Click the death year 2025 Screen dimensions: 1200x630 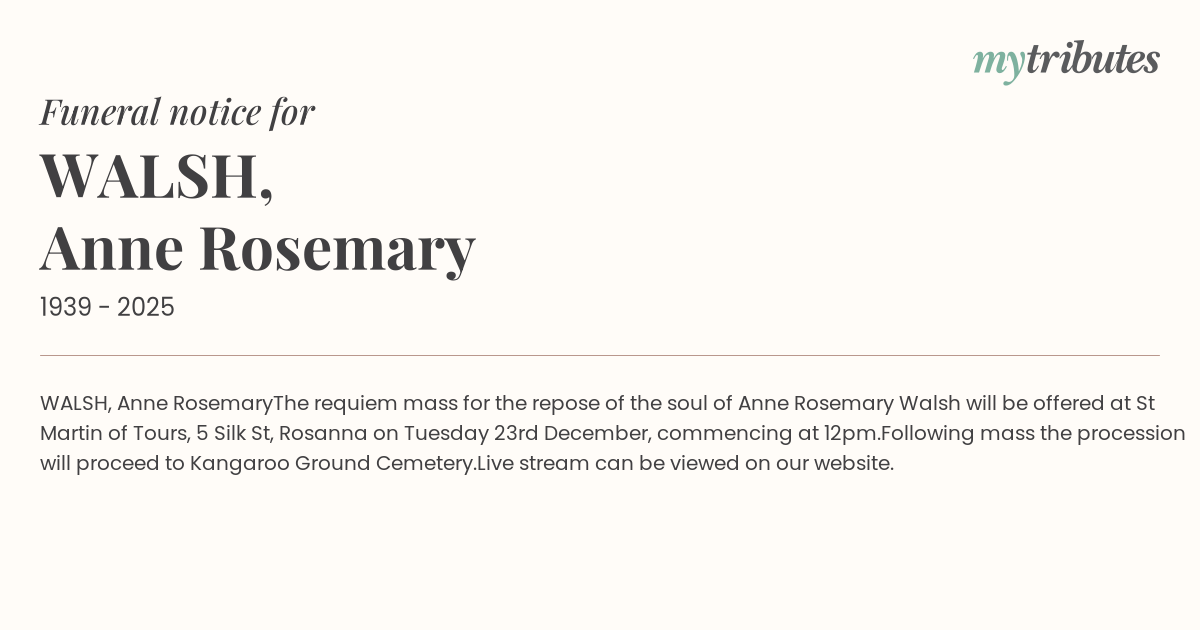pos(146,308)
